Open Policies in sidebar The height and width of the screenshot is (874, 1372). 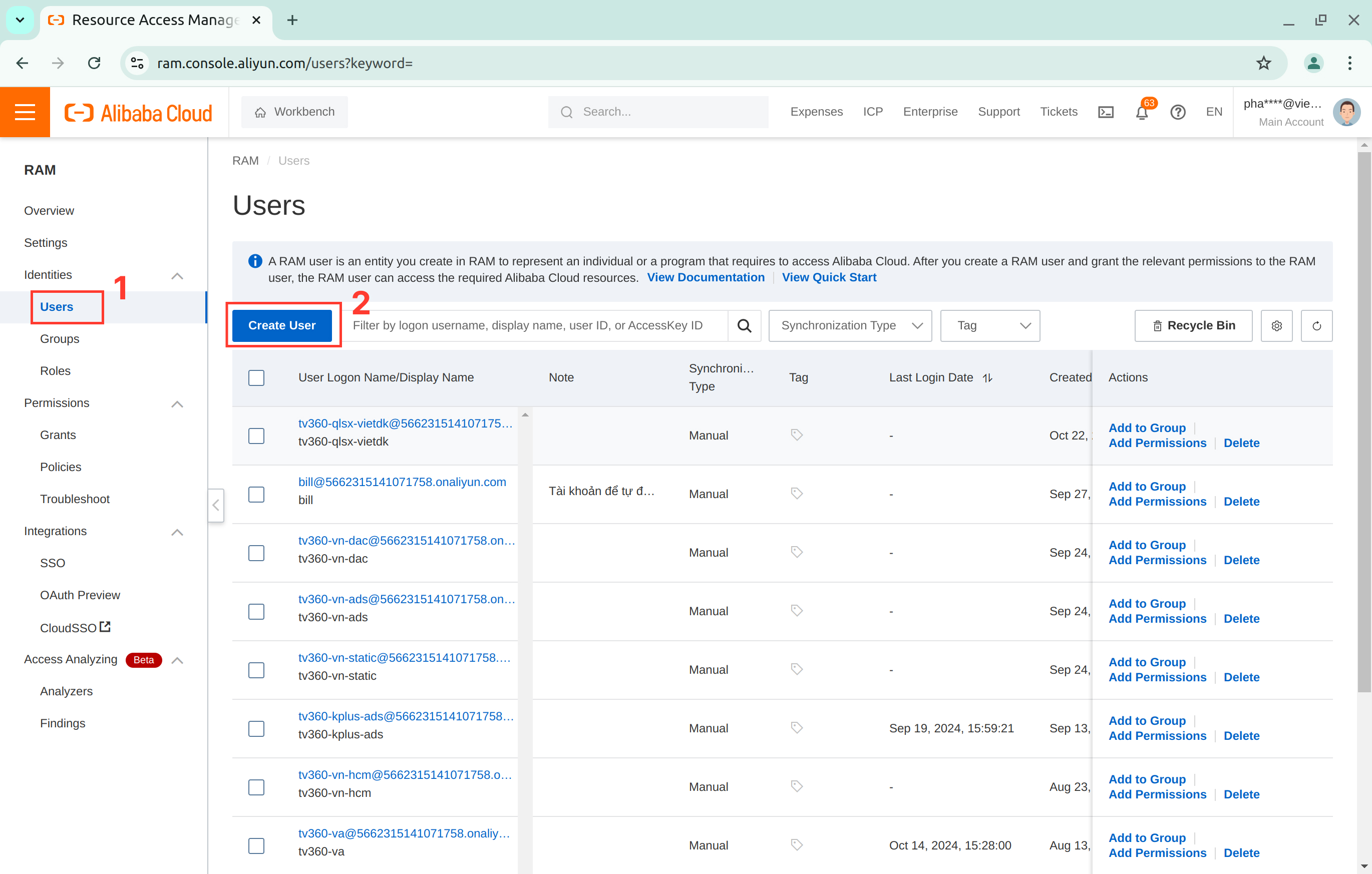[61, 467]
